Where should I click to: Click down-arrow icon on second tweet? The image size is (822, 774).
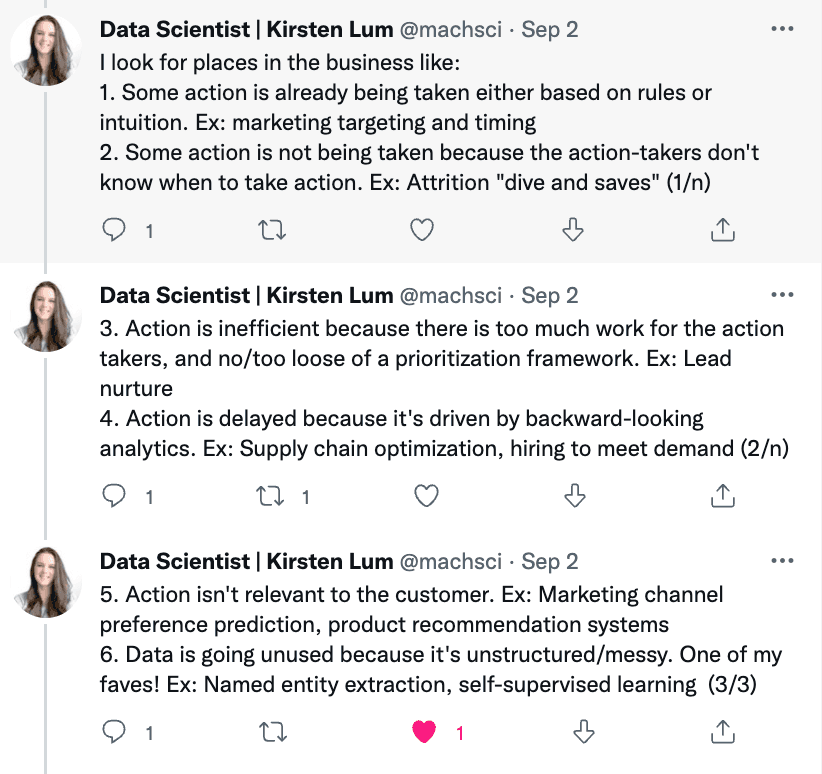pos(573,496)
